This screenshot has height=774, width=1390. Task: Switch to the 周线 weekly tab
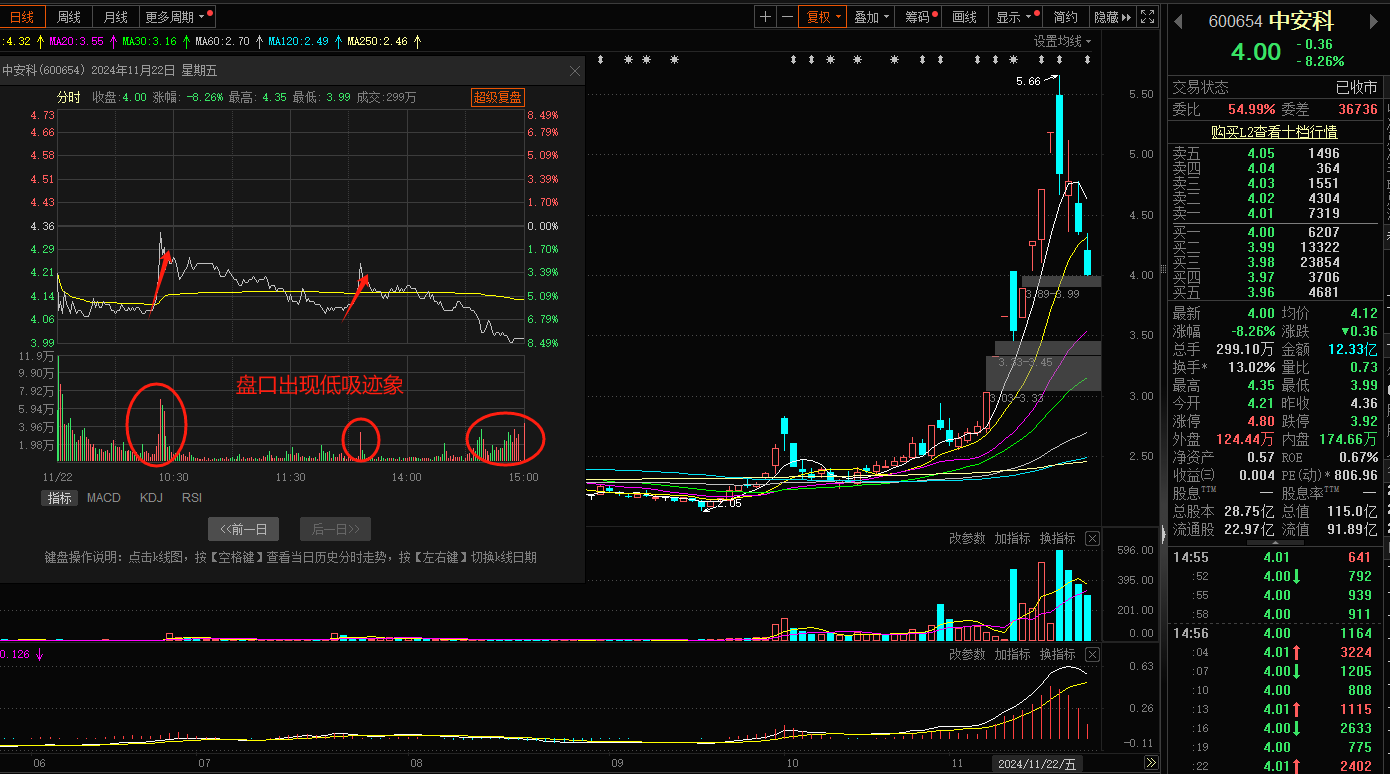point(69,17)
